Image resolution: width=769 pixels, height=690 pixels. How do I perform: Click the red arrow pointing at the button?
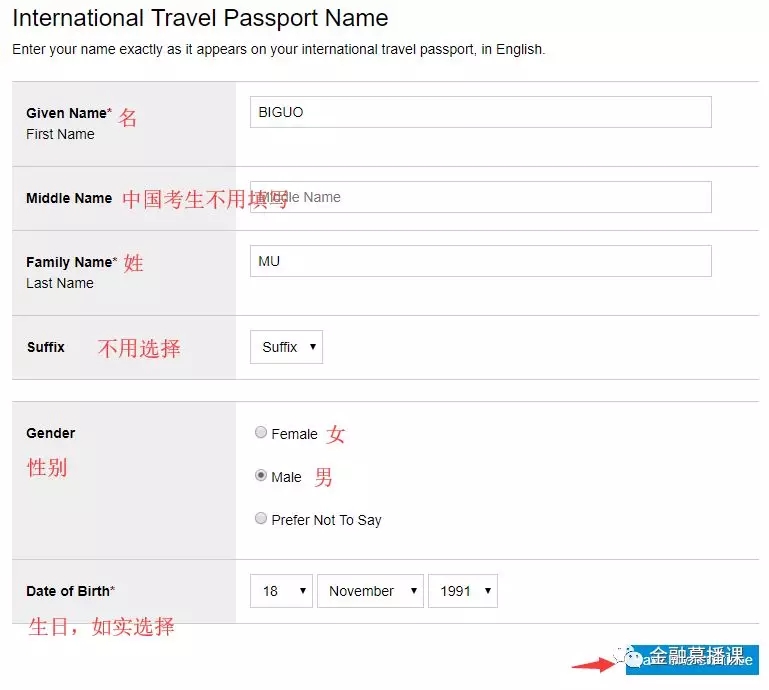point(593,663)
